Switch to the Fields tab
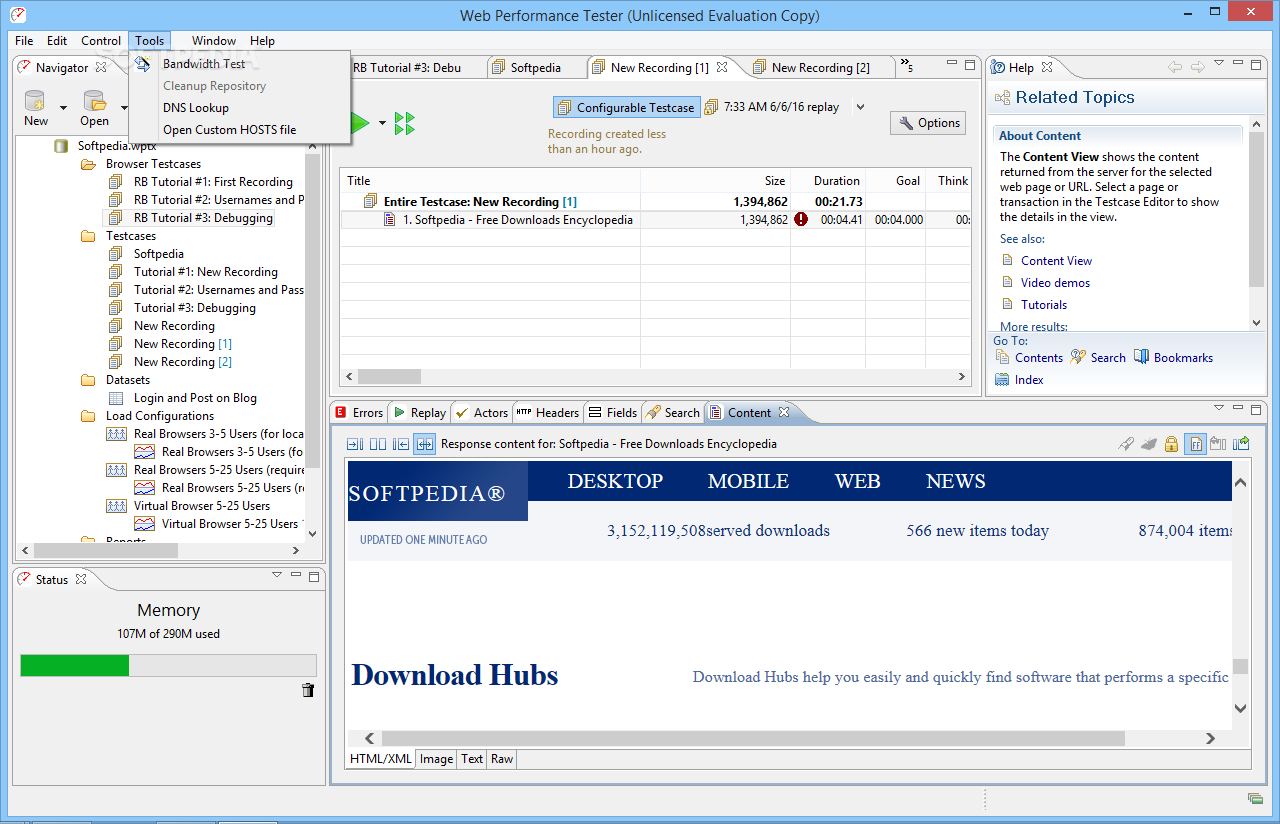Screen dimensions: 1280x824 click(612, 412)
